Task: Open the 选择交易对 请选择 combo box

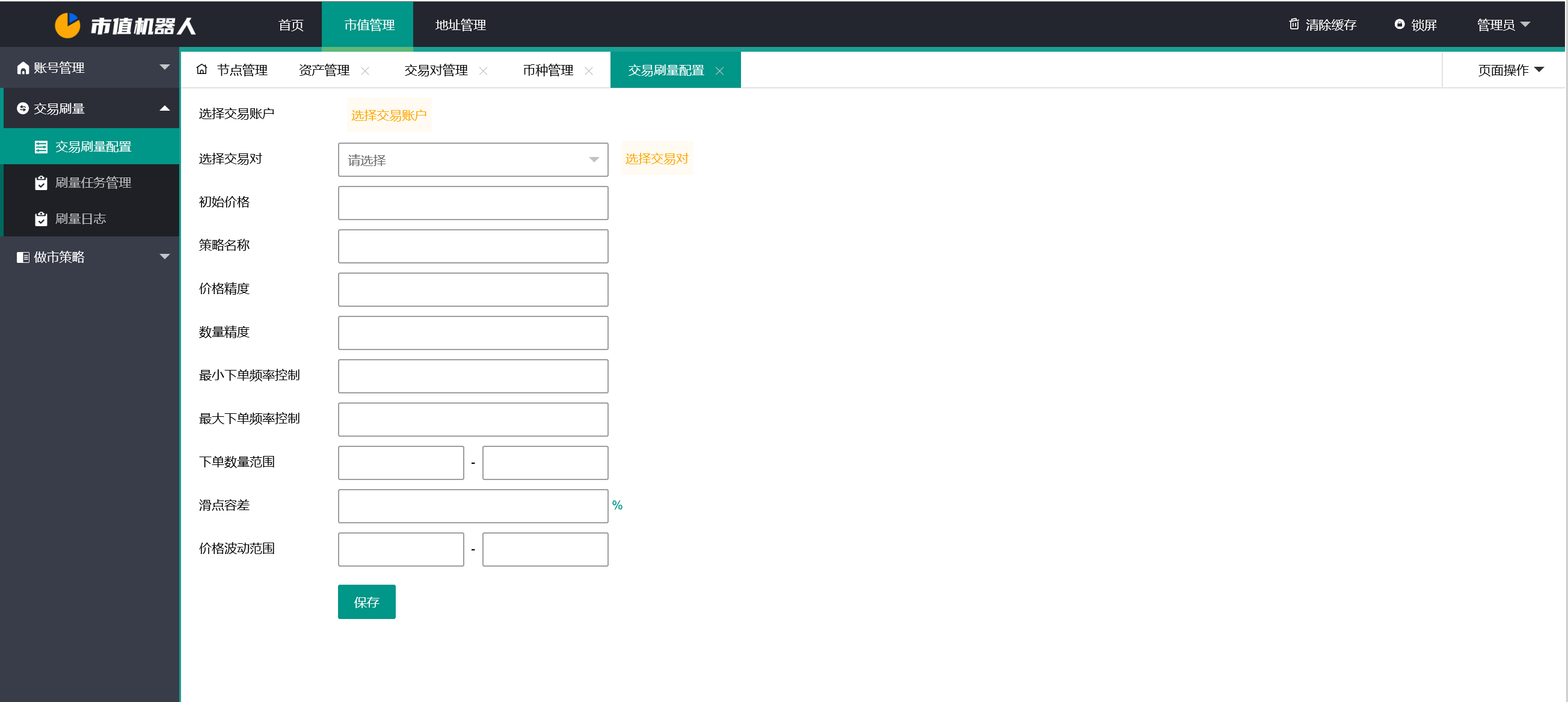Action: coord(473,159)
